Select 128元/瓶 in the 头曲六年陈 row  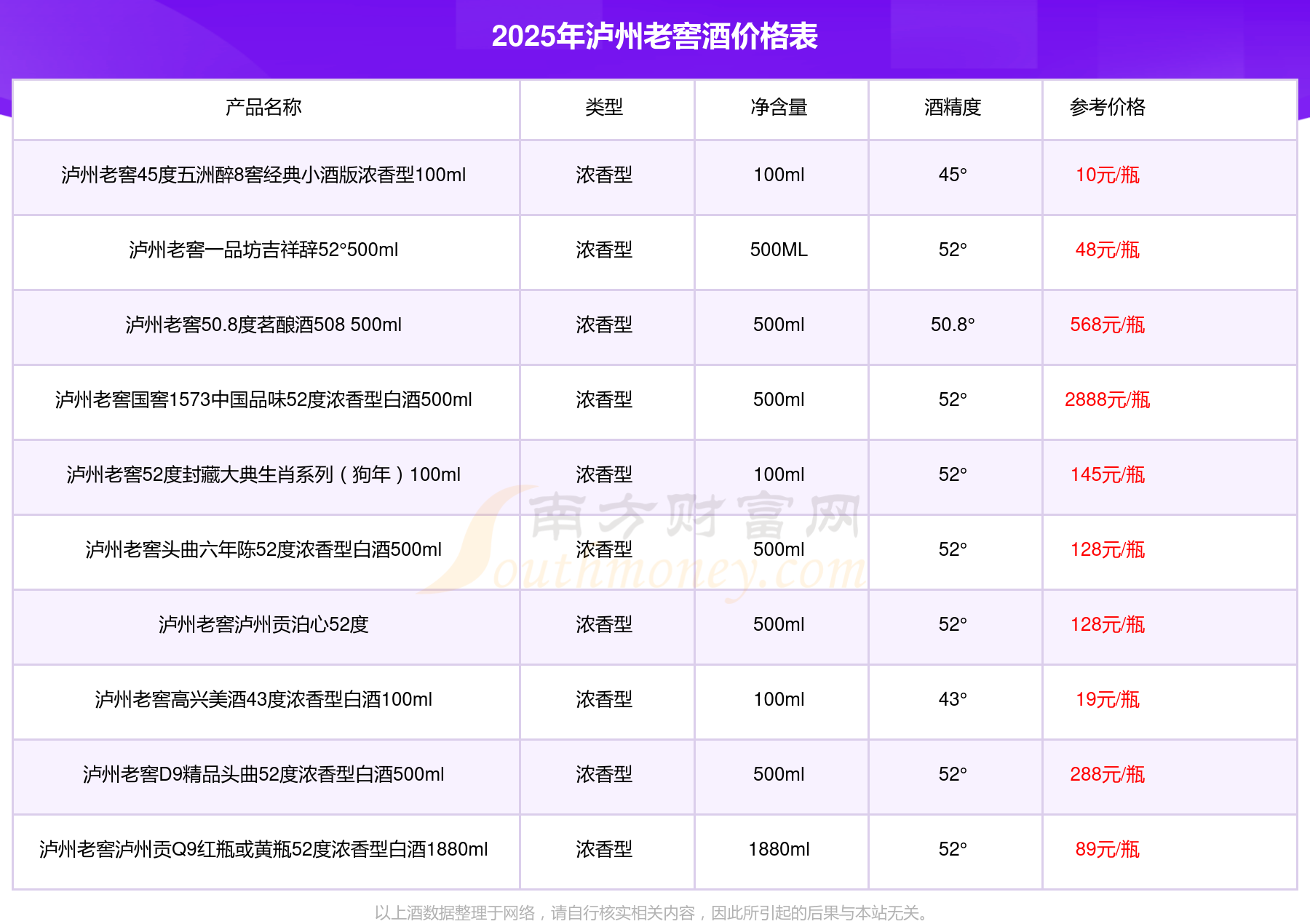[x=1107, y=549]
